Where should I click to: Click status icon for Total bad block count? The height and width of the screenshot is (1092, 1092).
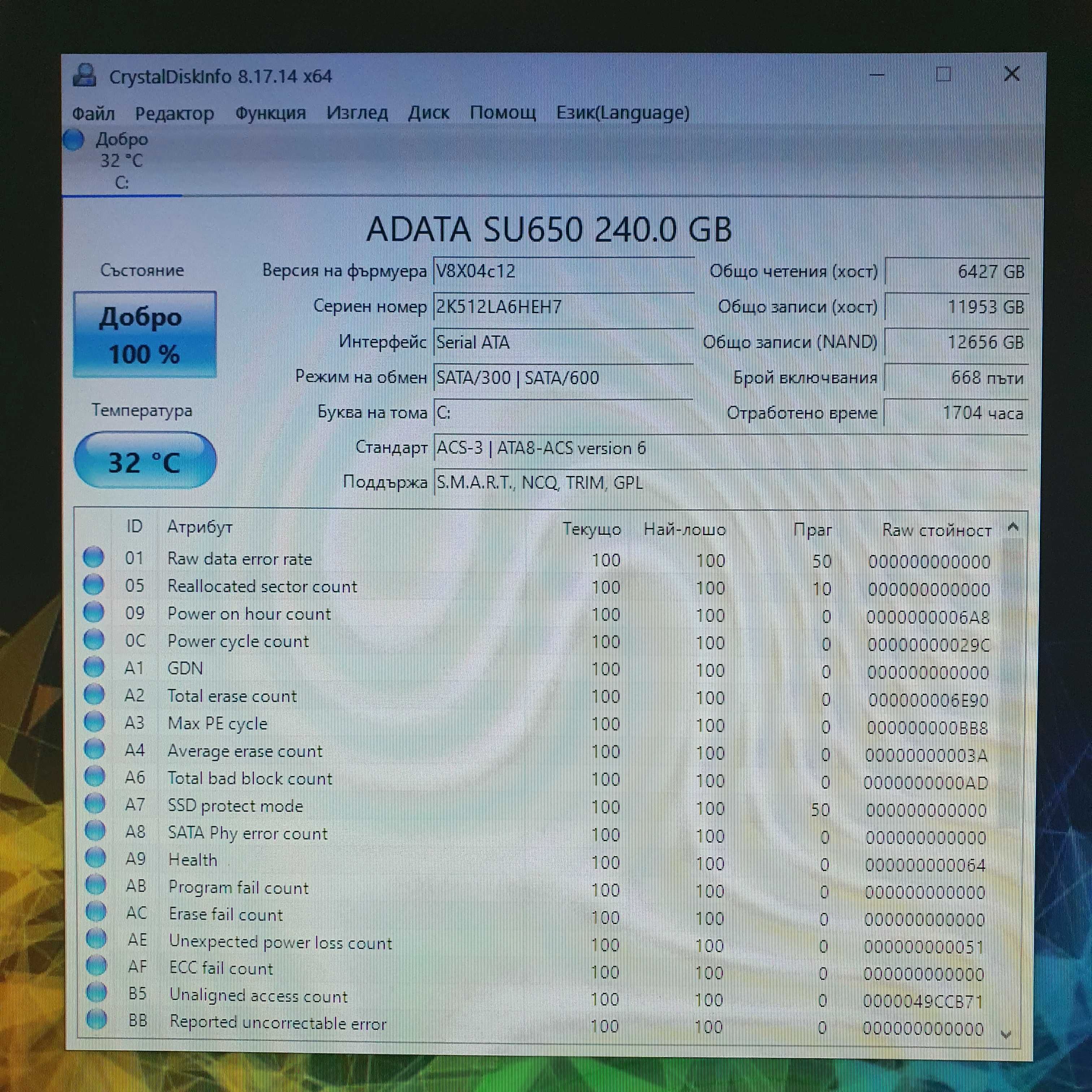pyautogui.click(x=95, y=776)
